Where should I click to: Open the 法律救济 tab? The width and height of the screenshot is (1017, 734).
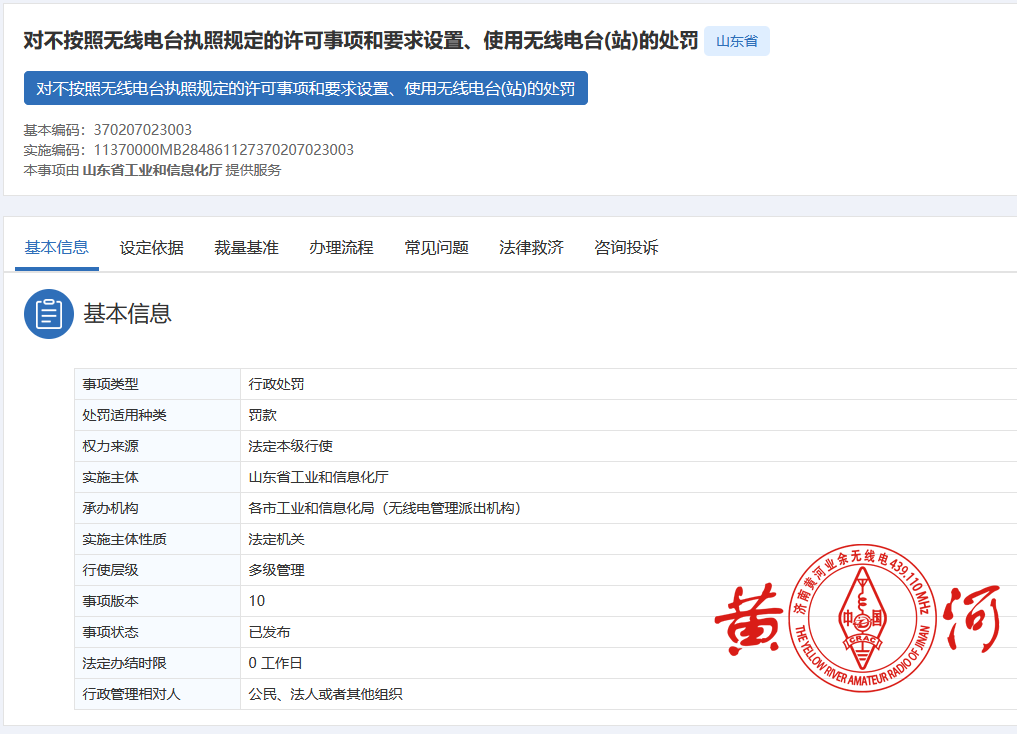click(531, 248)
